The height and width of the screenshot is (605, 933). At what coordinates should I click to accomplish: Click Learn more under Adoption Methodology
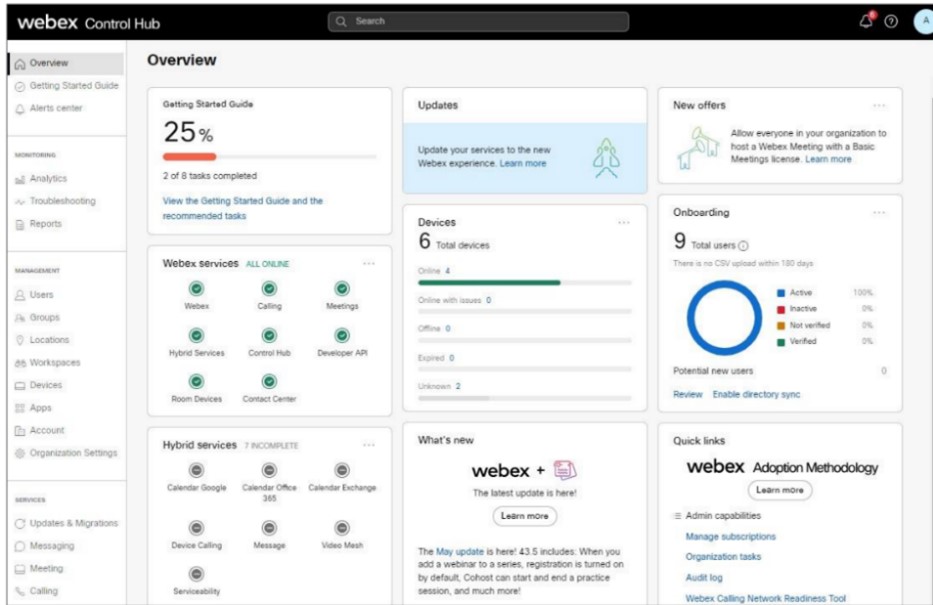[779, 490]
